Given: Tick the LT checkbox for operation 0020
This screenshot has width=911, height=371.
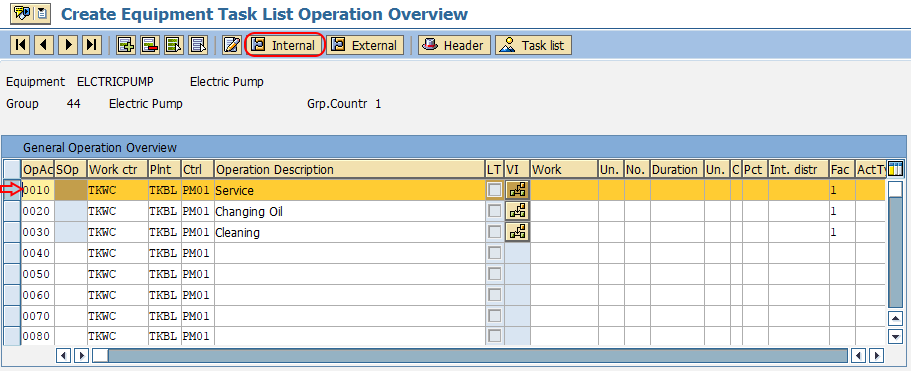Looking at the screenshot, I should pyautogui.click(x=494, y=211).
